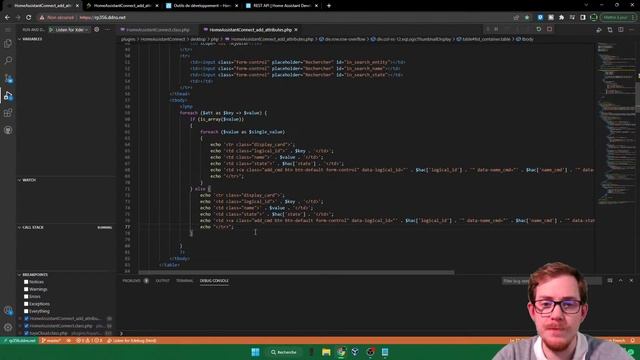This screenshot has height=360, width=640.
Task: Click the debug toolbar Restart button
Action: 538,29
